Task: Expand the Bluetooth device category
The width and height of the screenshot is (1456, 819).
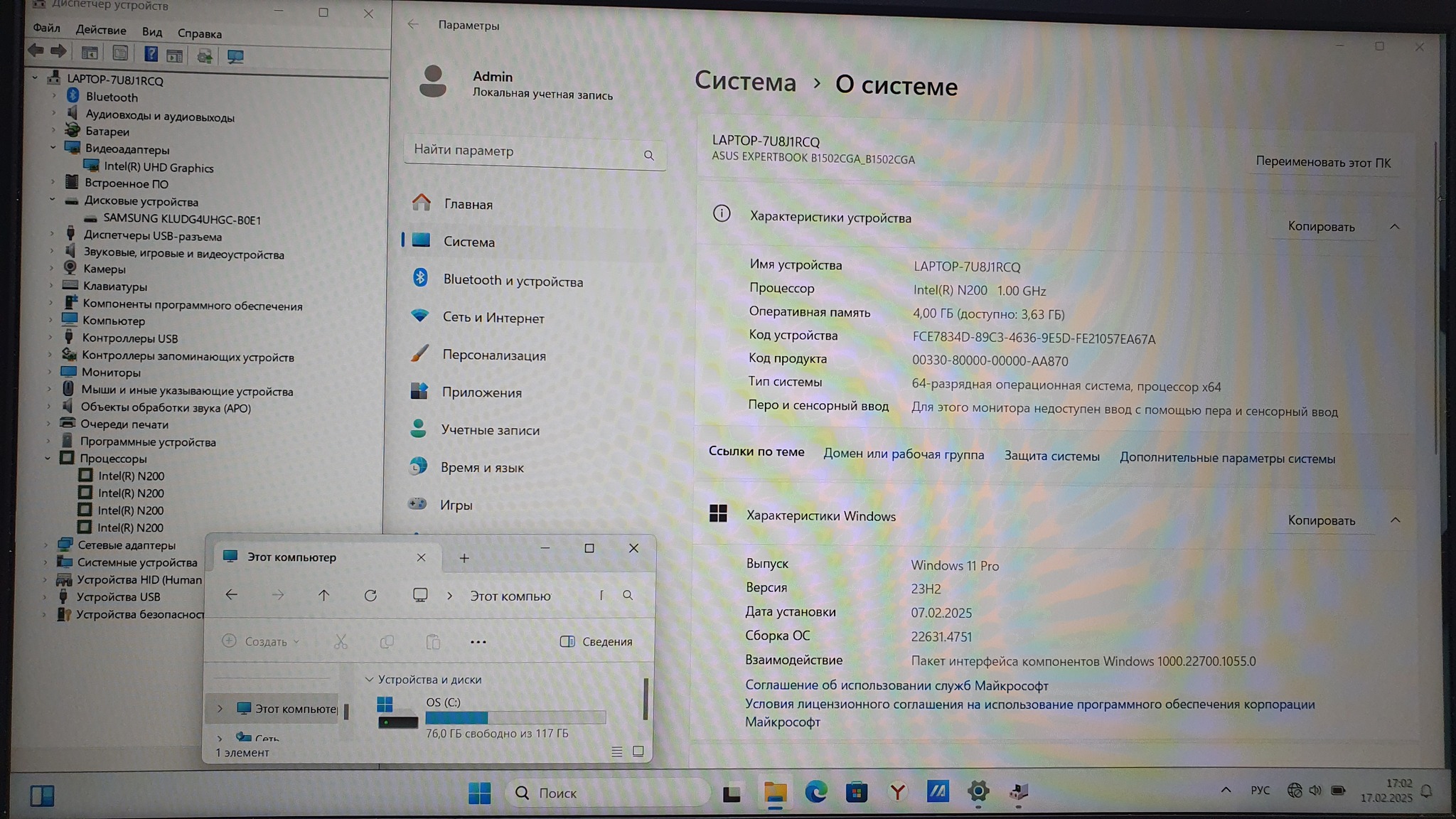Action: click(53, 96)
